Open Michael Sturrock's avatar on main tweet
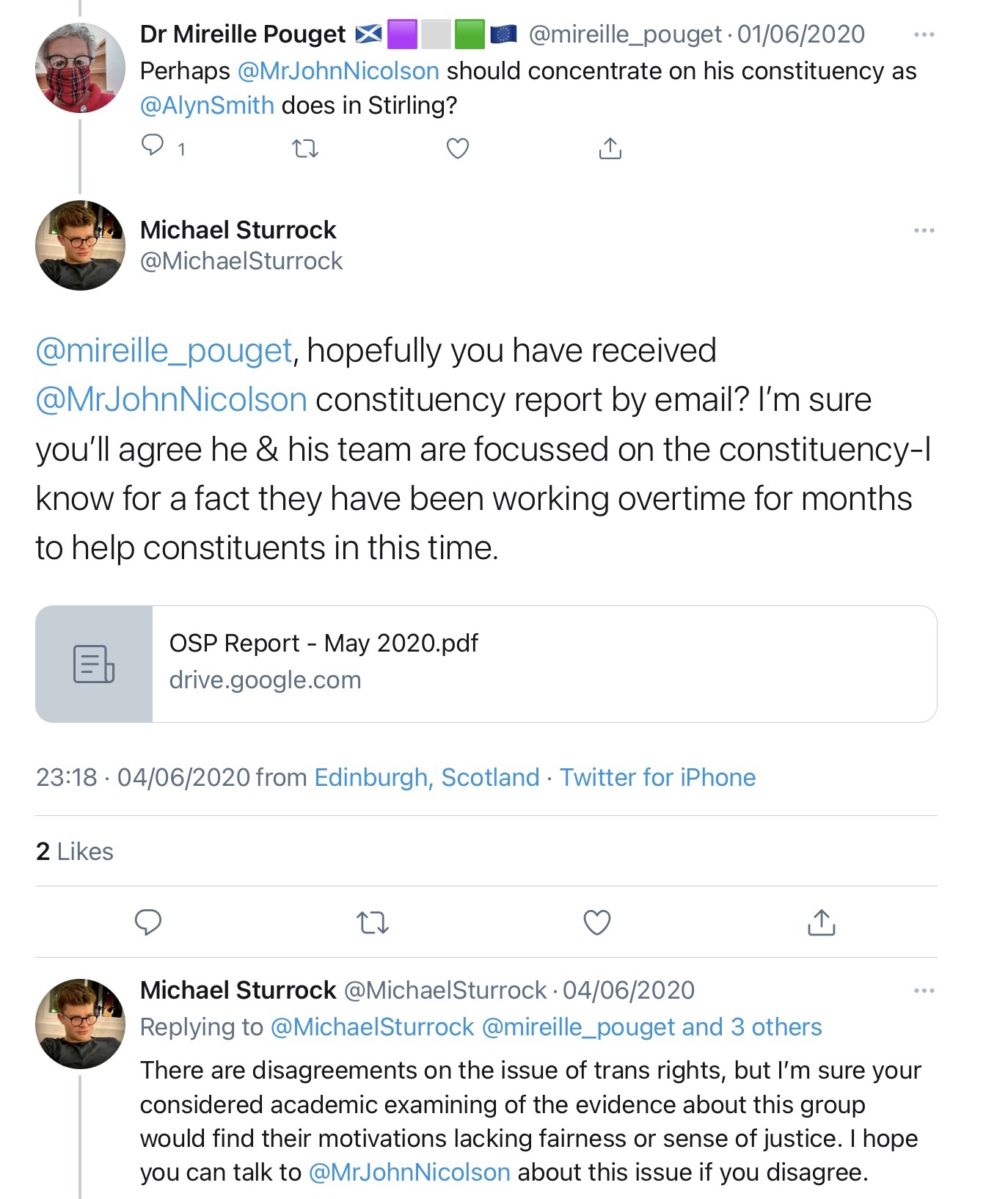 (x=80, y=245)
